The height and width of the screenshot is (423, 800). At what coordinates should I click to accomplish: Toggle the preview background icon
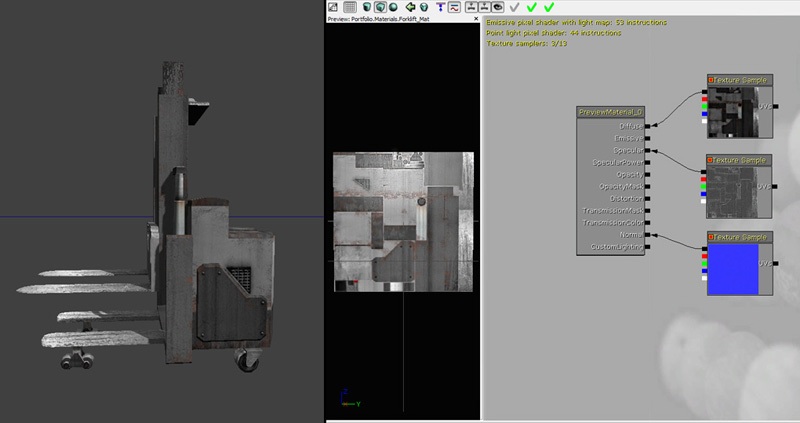point(334,7)
